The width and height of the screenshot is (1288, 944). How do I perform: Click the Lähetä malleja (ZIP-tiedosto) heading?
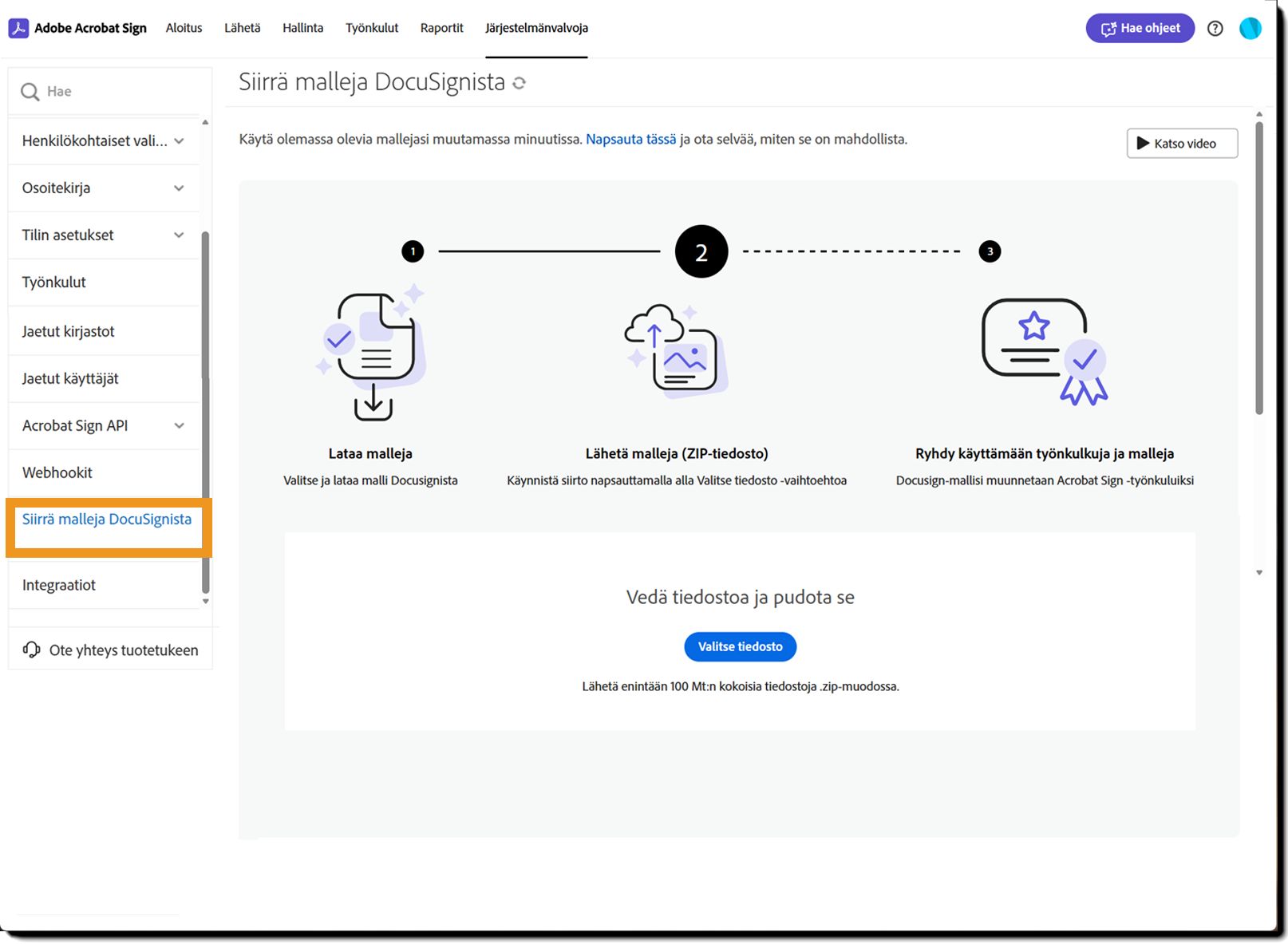click(677, 453)
